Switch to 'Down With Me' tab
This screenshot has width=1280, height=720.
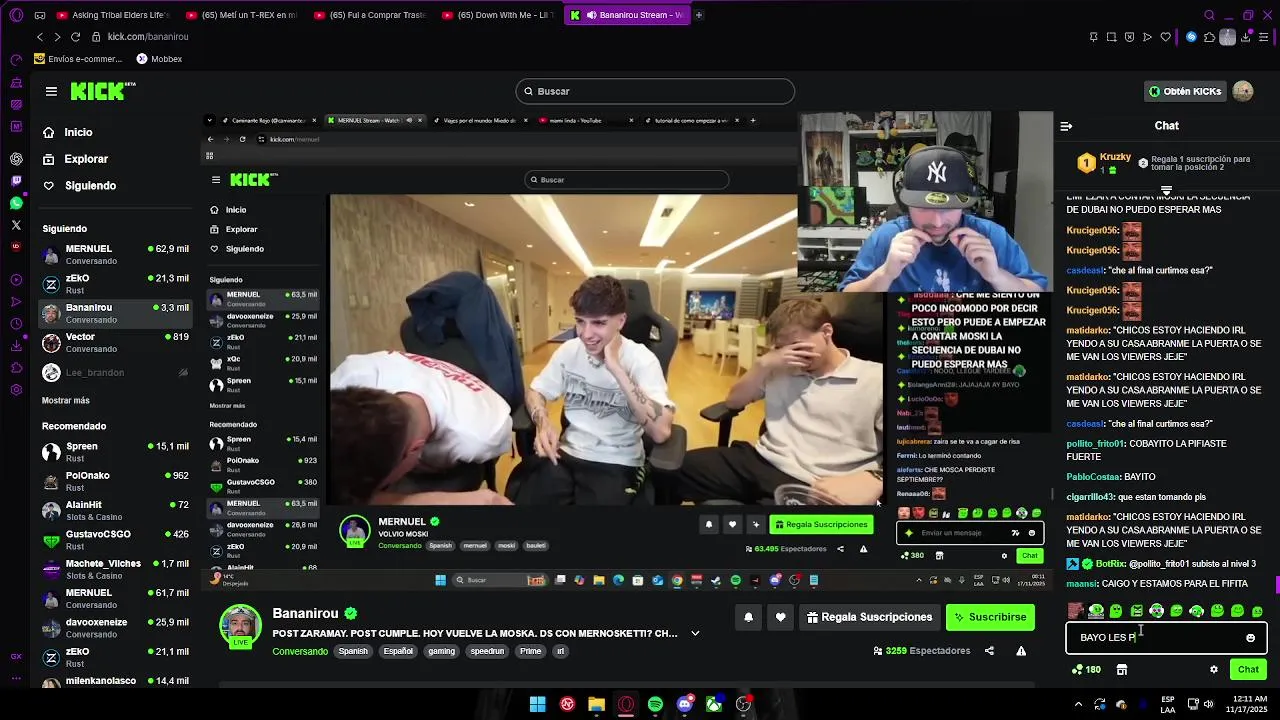click(x=497, y=15)
